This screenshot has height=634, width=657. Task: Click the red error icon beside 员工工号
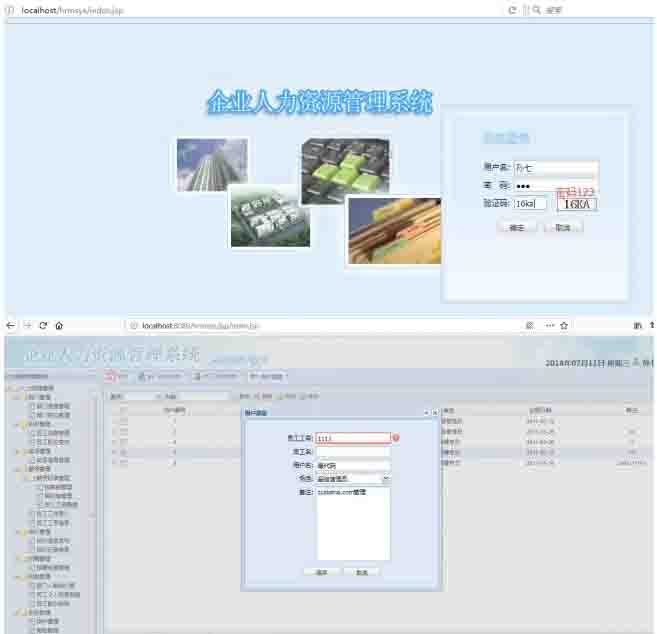(396, 438)
